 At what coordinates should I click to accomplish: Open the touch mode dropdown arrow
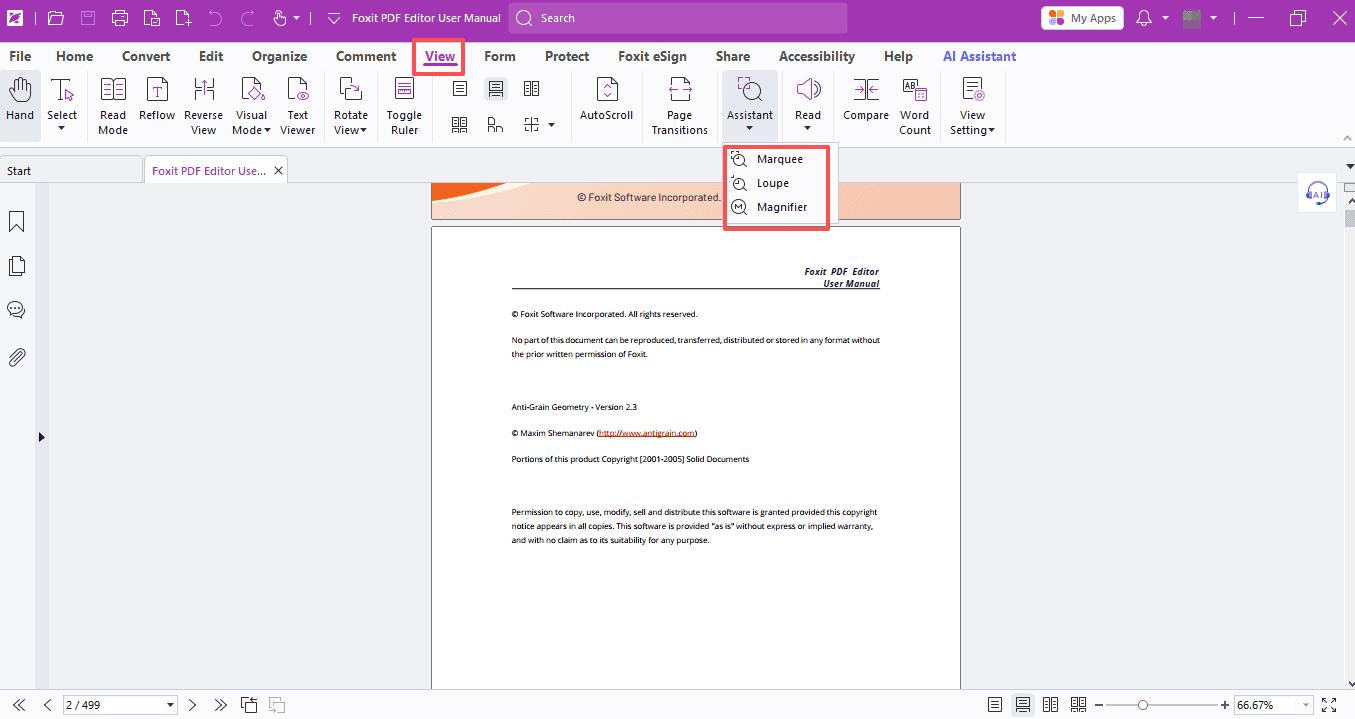tap(297, 18)
